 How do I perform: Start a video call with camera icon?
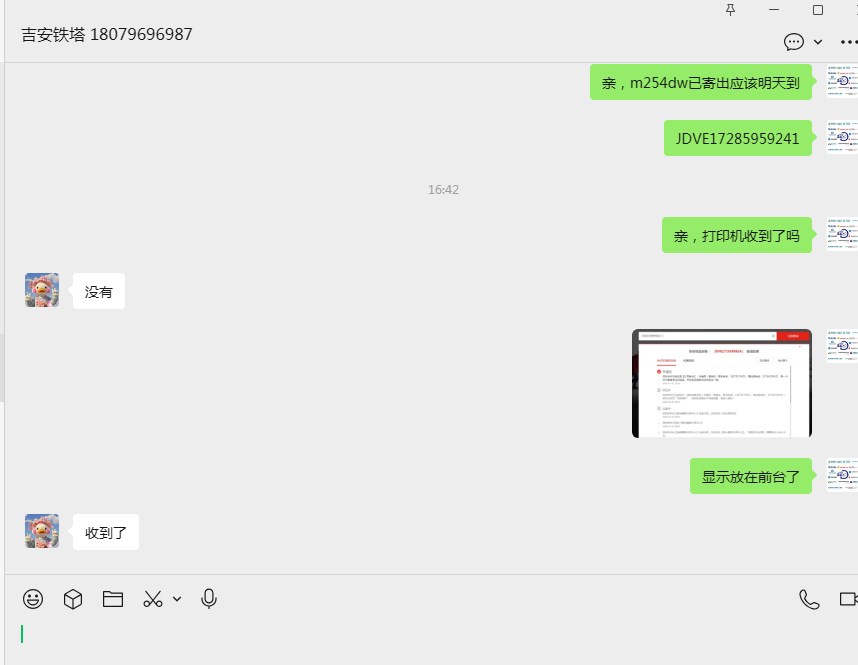848,599
